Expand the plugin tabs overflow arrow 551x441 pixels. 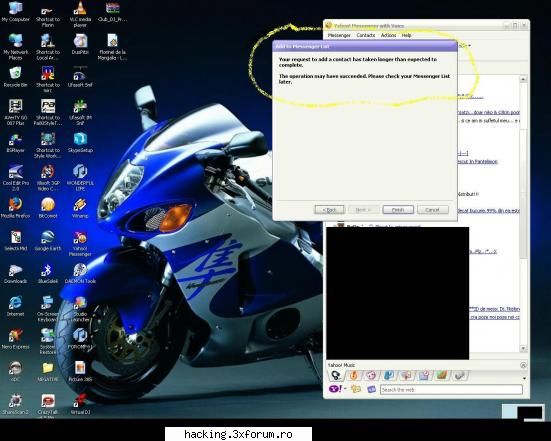(x=524, y=378)
